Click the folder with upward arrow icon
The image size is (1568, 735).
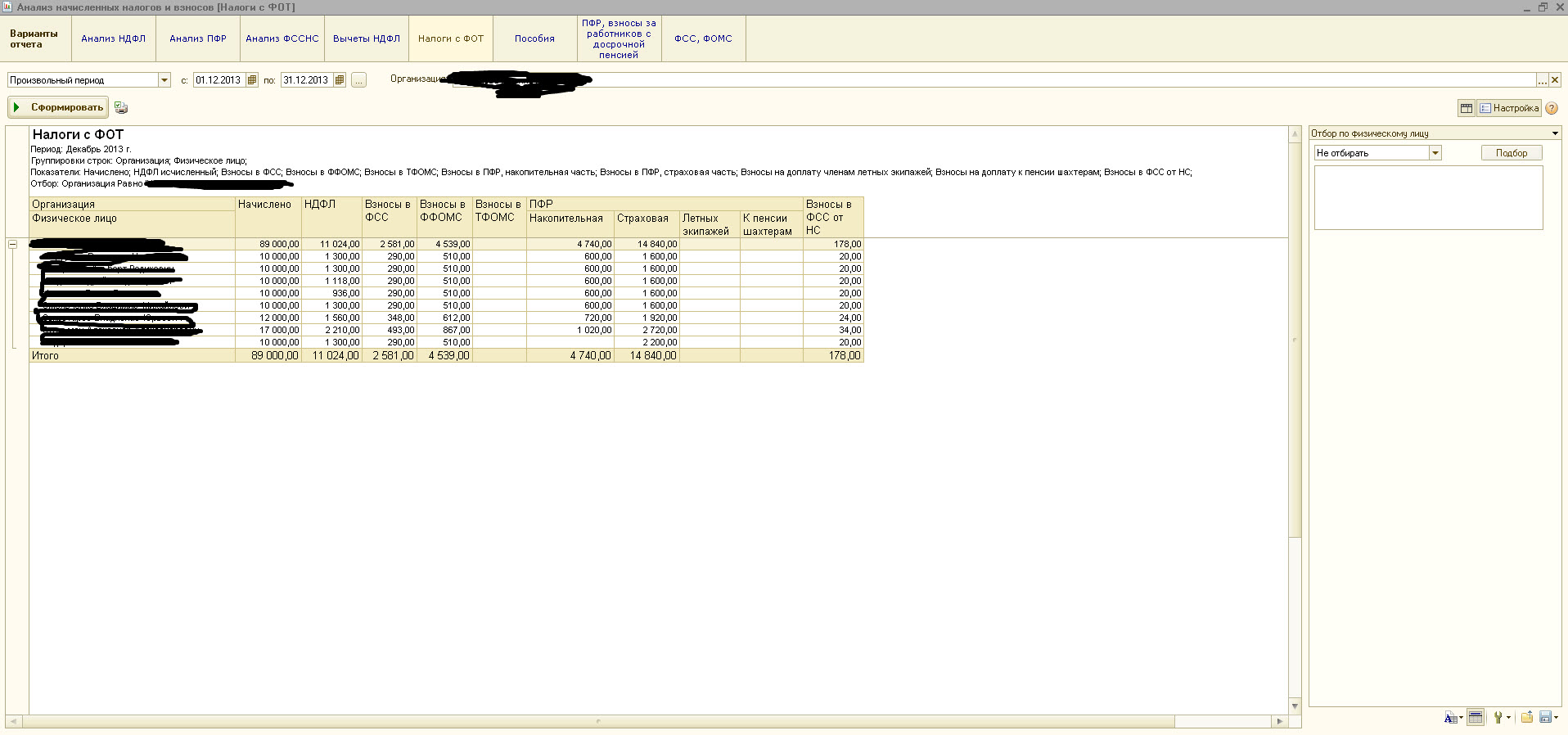[1526, 718]
